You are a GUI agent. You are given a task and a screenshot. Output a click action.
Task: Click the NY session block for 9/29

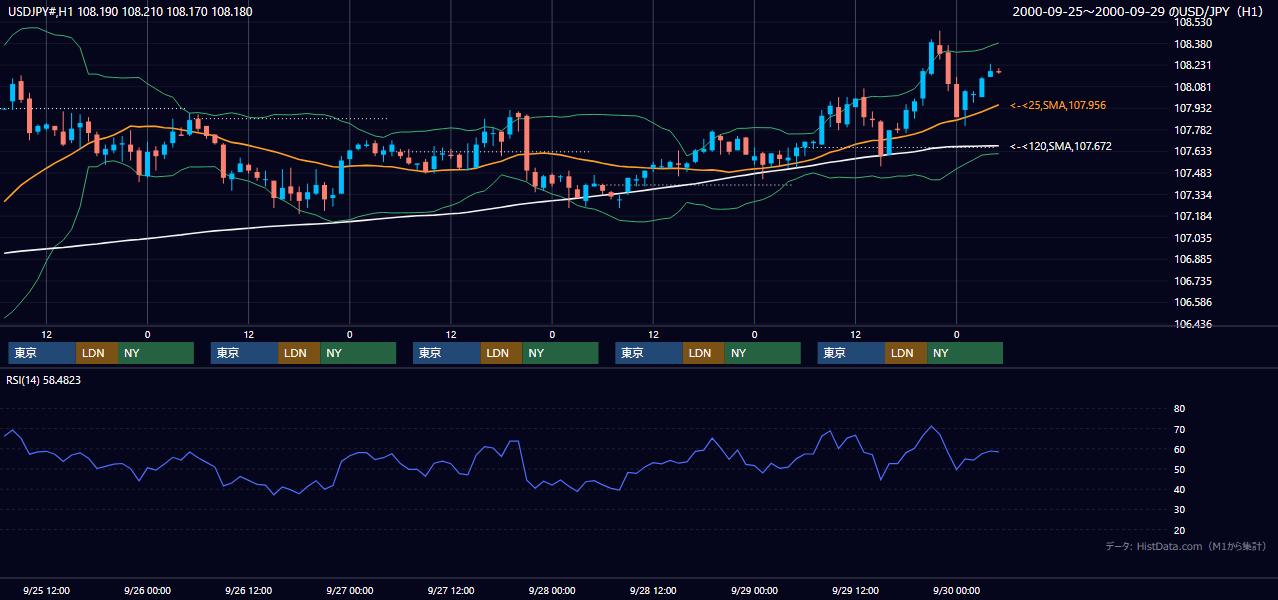[x=965, y=353]
